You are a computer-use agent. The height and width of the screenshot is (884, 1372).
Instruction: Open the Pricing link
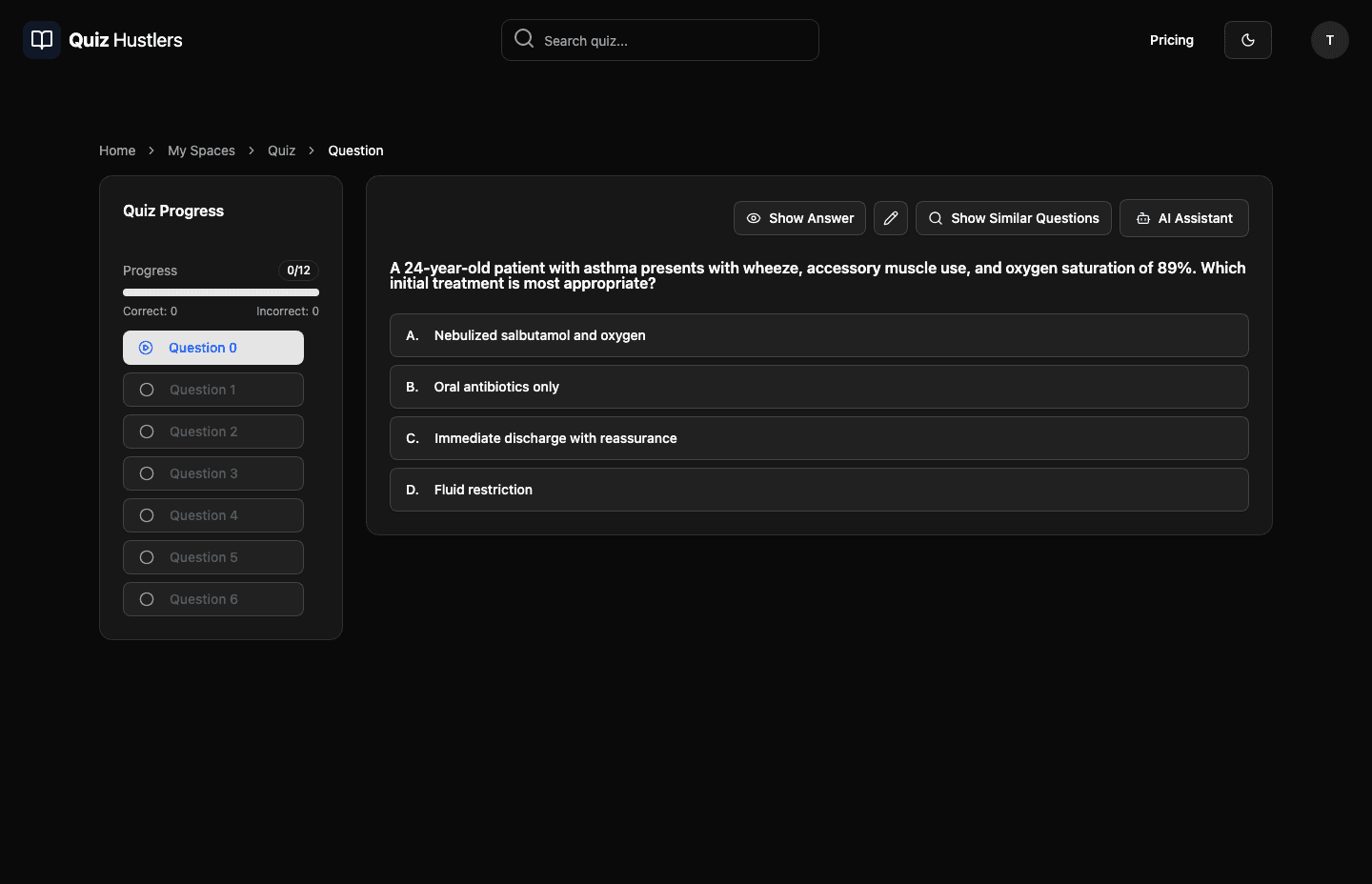(x=1172, y=40)
